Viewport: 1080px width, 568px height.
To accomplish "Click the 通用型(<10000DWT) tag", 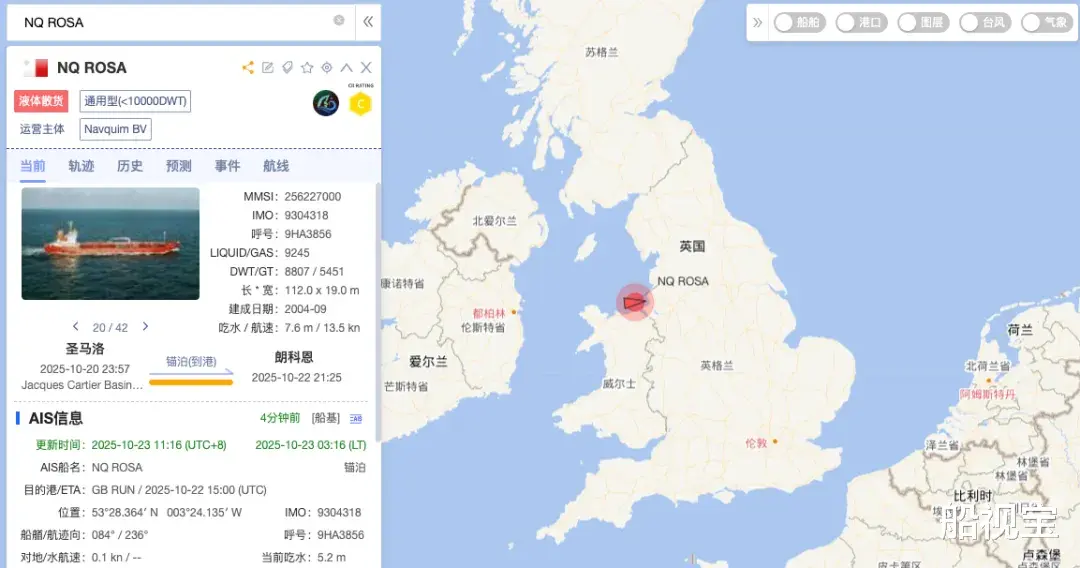I will click(135, 101).
